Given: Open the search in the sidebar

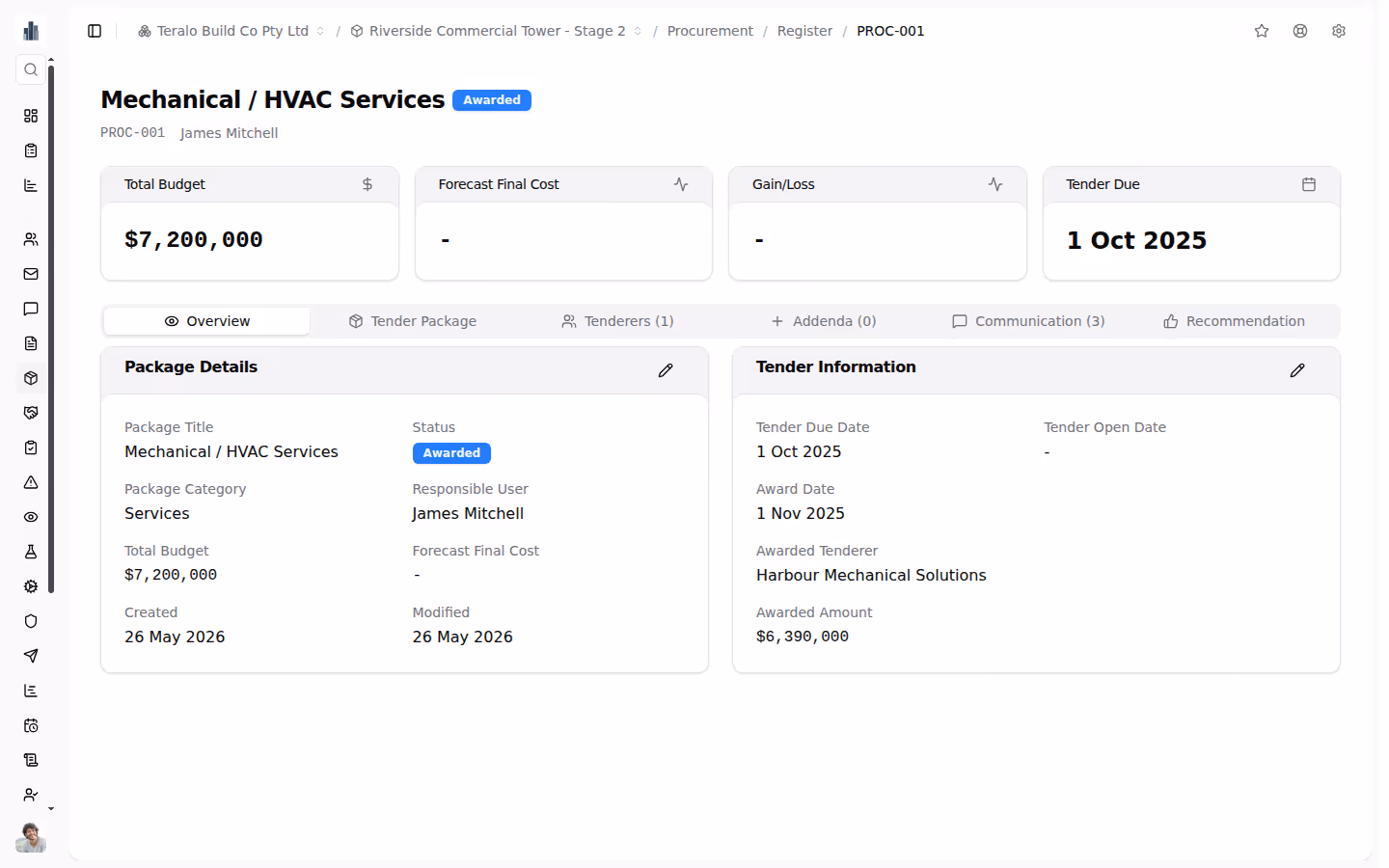Looking at the screenshot, I should (x=31, y=69).
